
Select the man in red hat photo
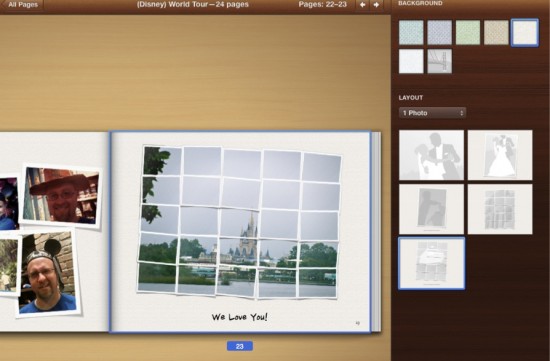point(61,196)
